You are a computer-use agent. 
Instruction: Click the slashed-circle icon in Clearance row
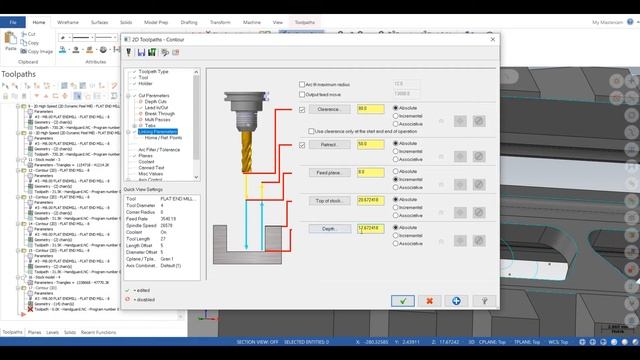pyautogui.click(x=479, y=121)
